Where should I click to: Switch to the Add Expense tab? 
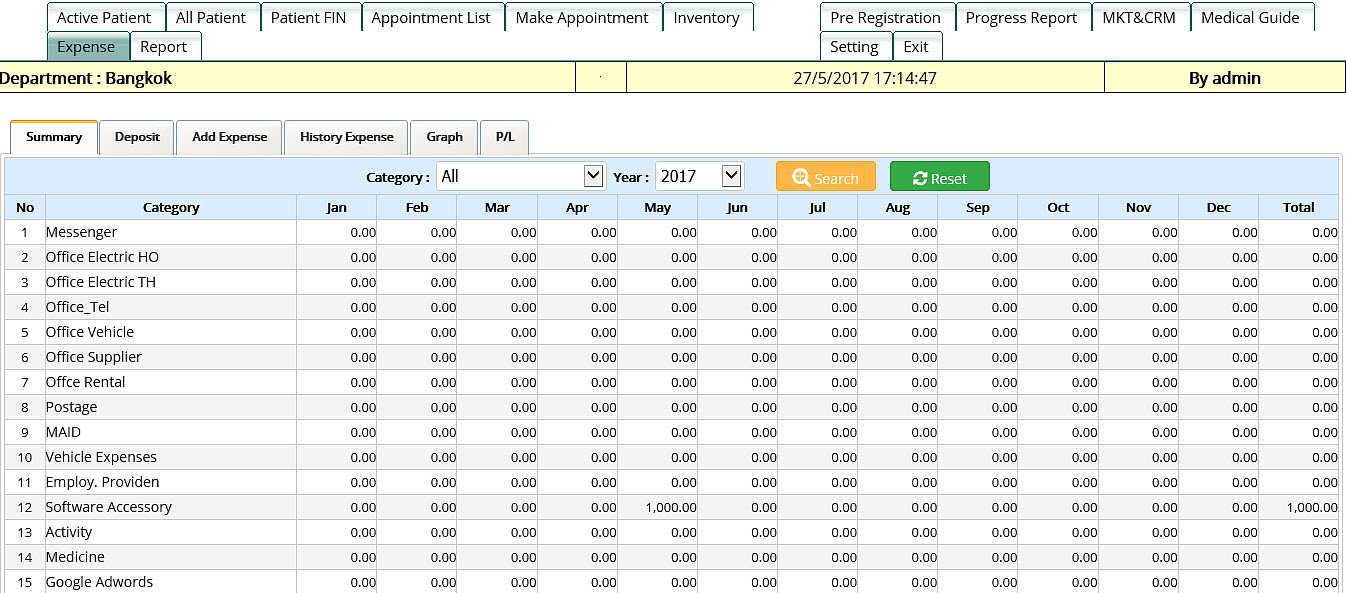point(229,137)
